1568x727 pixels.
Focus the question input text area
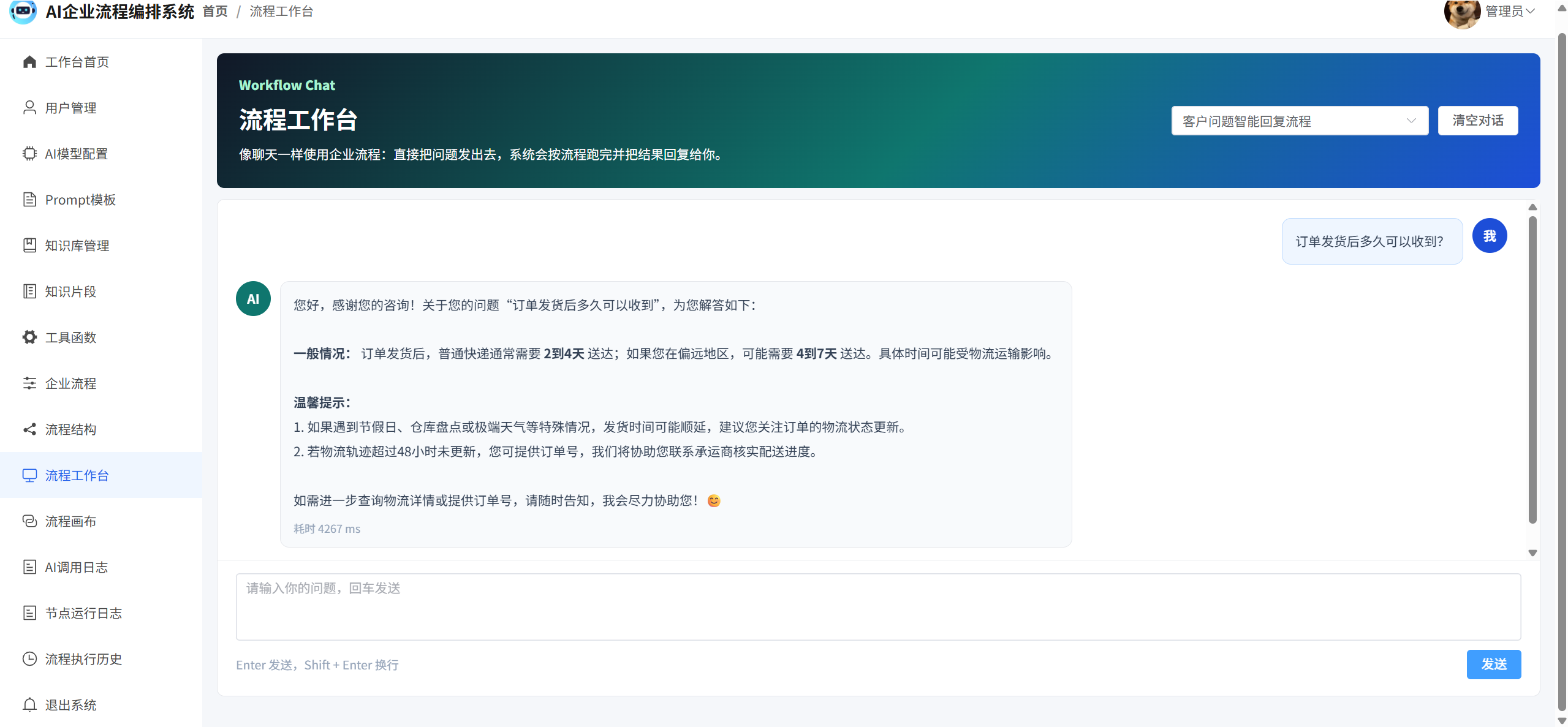(879, 607)
